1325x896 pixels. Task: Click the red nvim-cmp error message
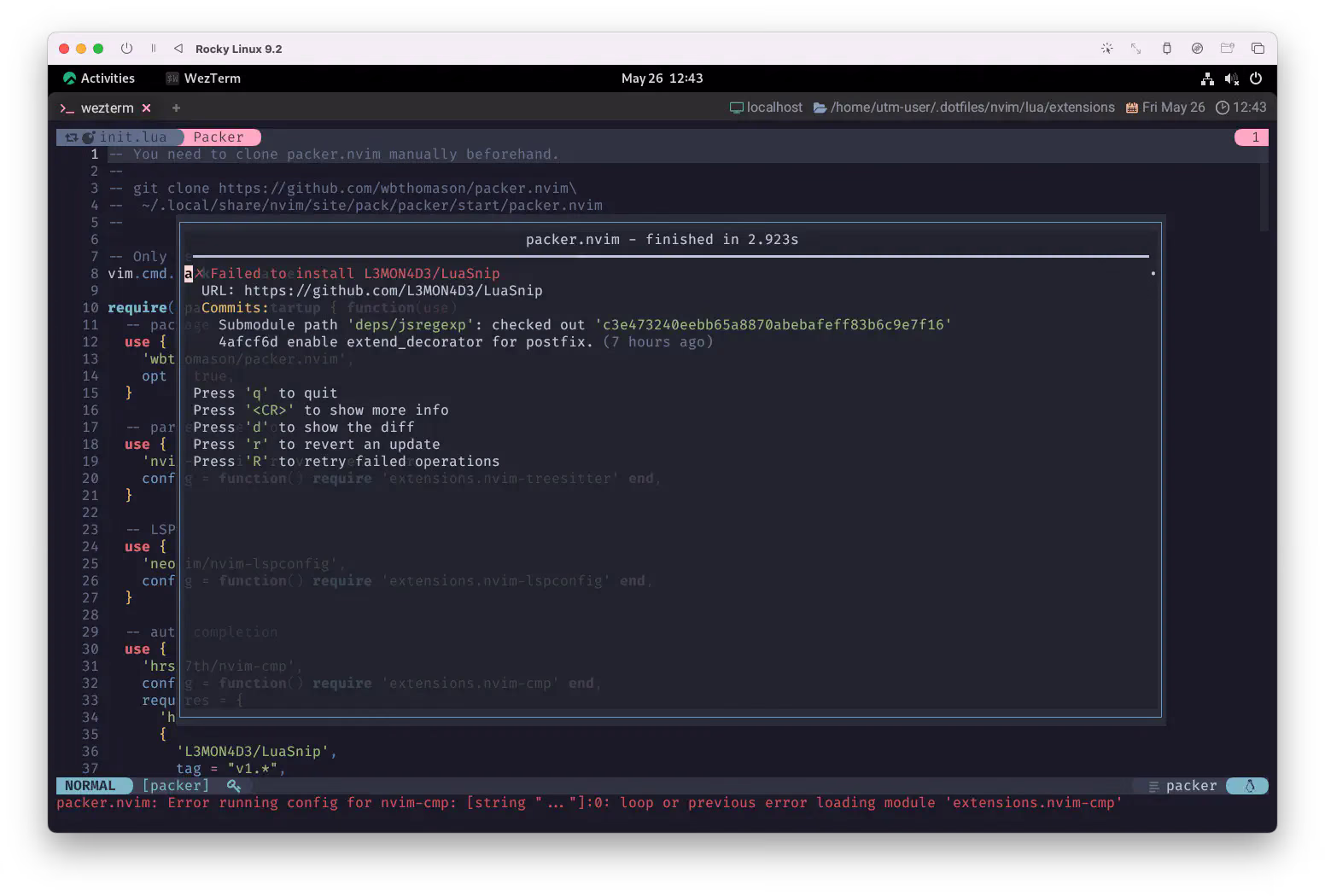[589, 803]
